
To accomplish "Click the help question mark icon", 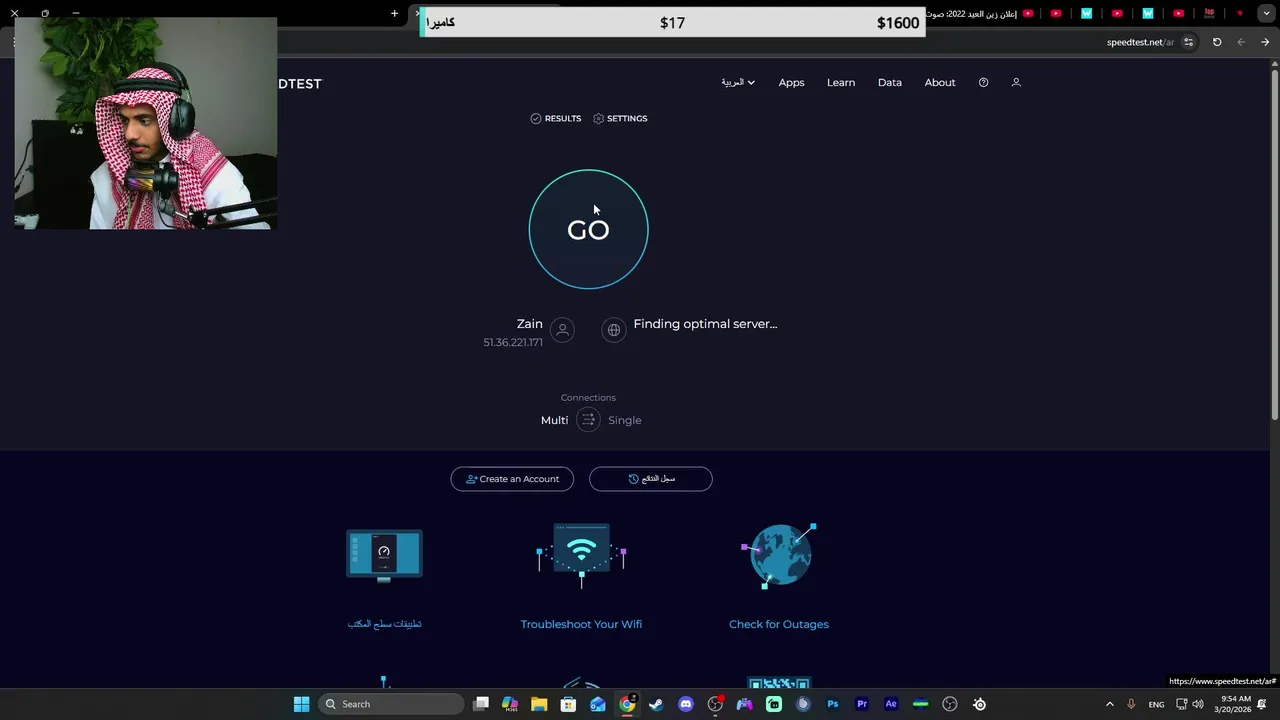I will point(984,82).
